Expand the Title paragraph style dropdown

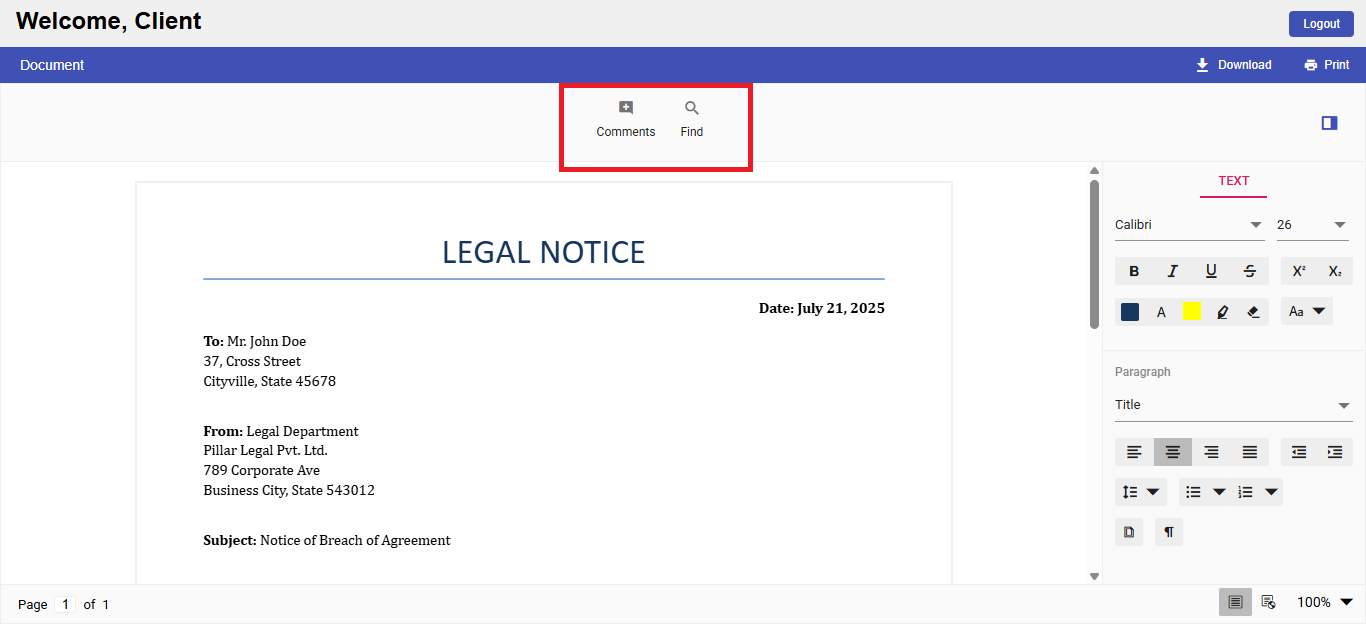click(1233, 404)
